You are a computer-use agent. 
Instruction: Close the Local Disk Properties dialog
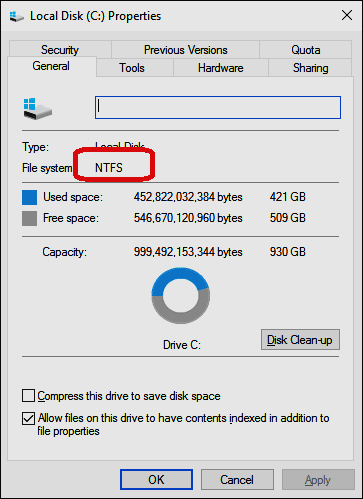pos(347,15)
